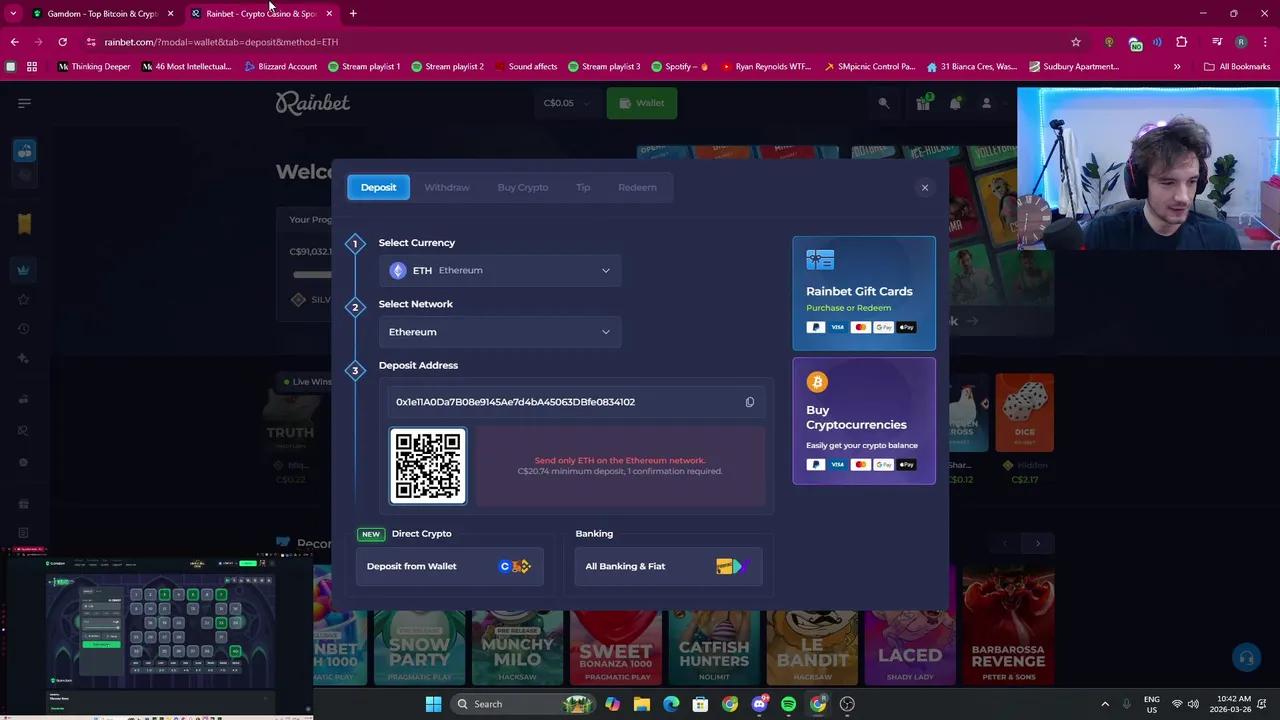Open the live support headset button

[x=1246, y=658]
